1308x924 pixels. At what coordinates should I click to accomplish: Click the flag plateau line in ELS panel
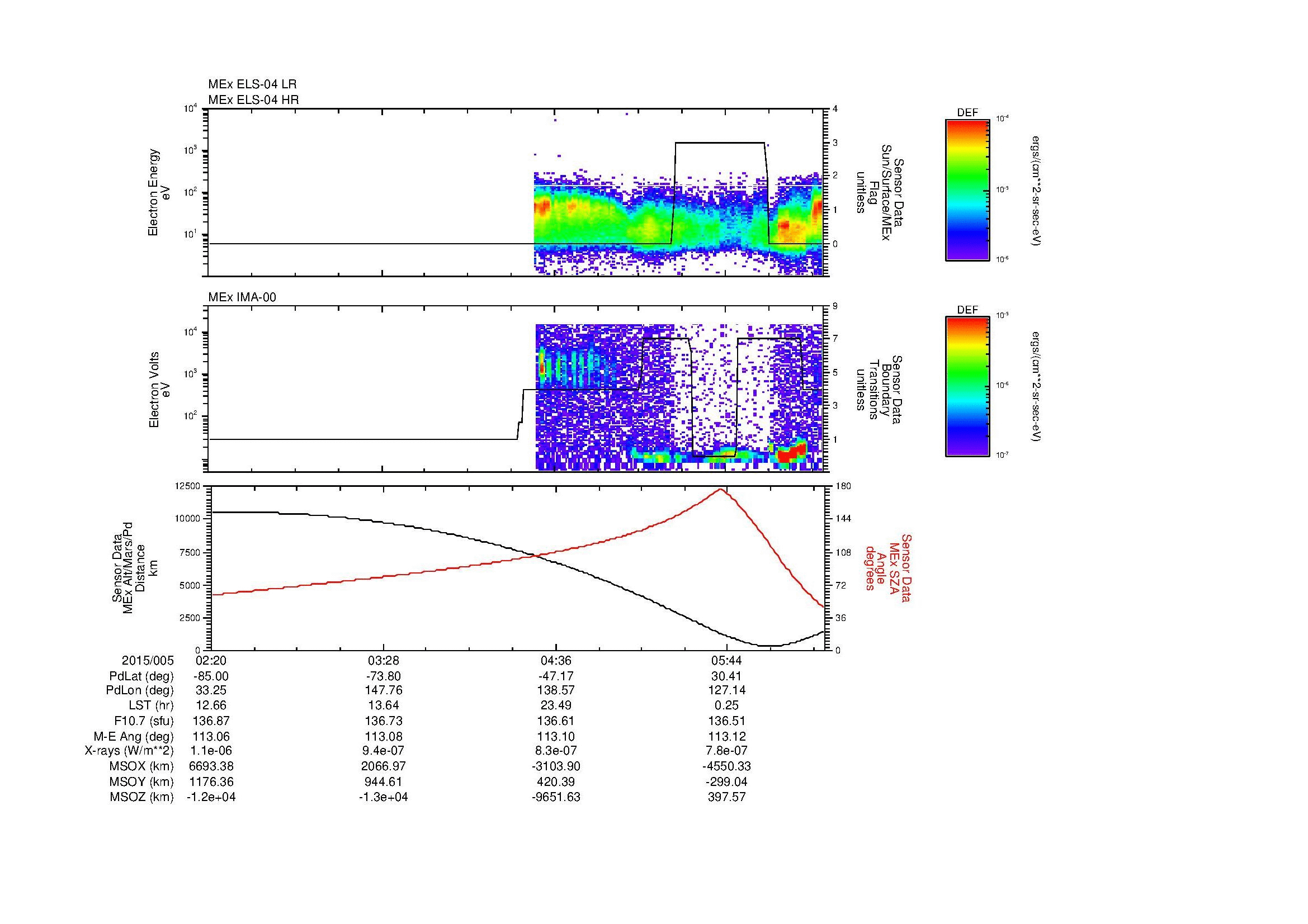[x=720, y=143]
